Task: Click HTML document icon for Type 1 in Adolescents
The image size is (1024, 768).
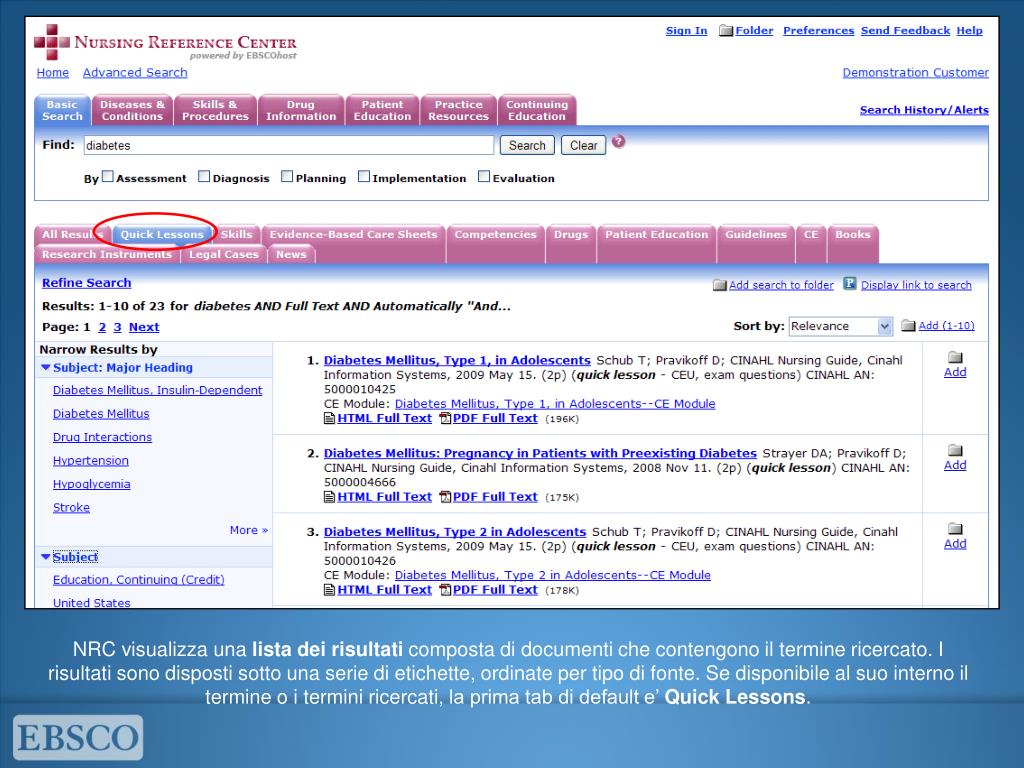Action: (x=330, y=419)
